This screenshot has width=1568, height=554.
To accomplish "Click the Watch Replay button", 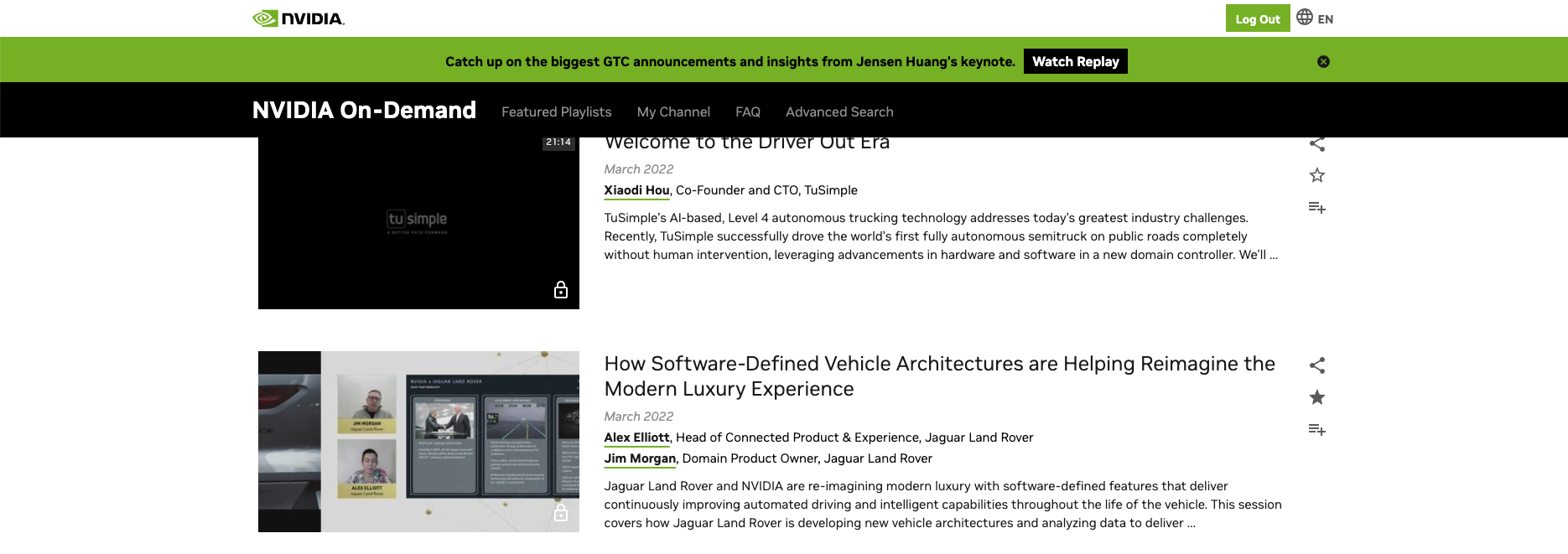I will [x=1076, y=61].
